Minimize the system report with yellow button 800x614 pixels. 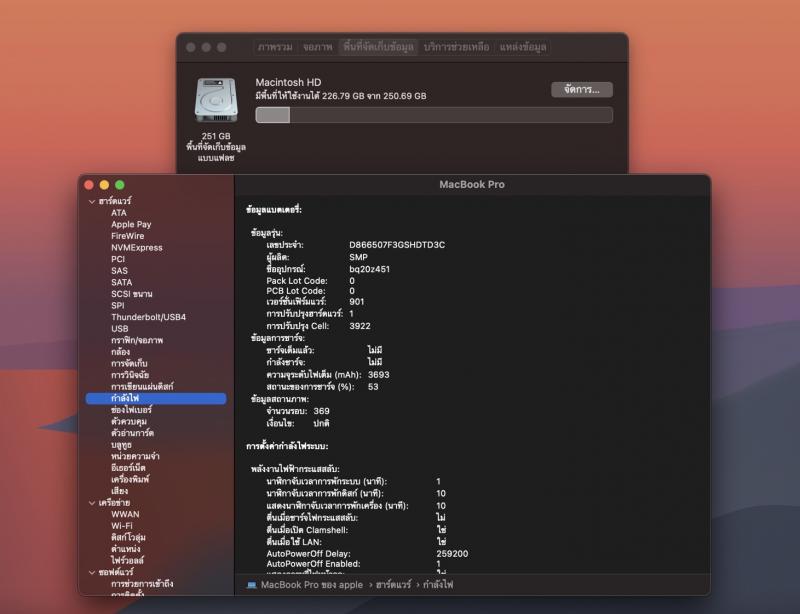tap(104, 185)
